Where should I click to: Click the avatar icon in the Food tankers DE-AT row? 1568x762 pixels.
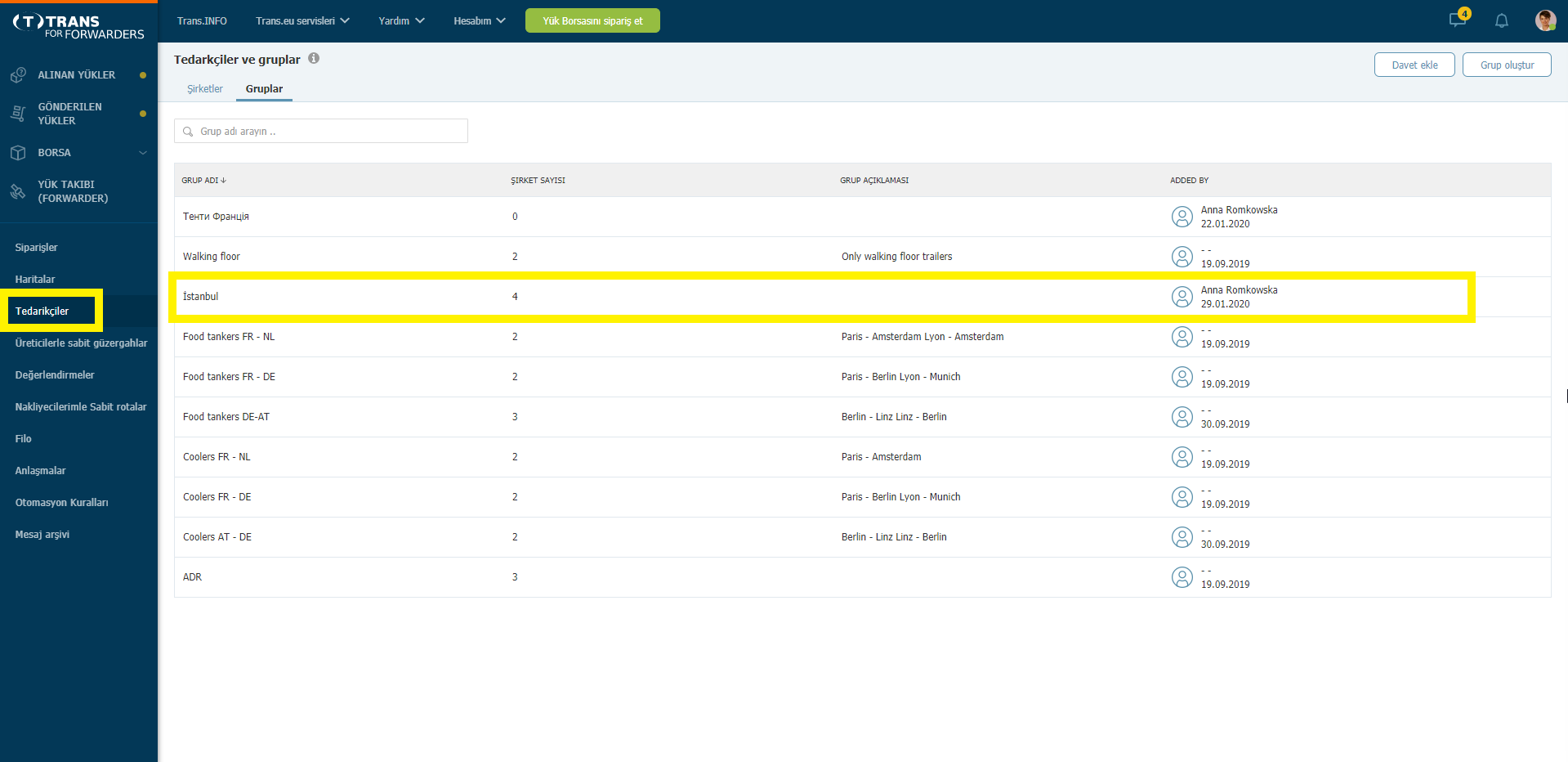1182,417
